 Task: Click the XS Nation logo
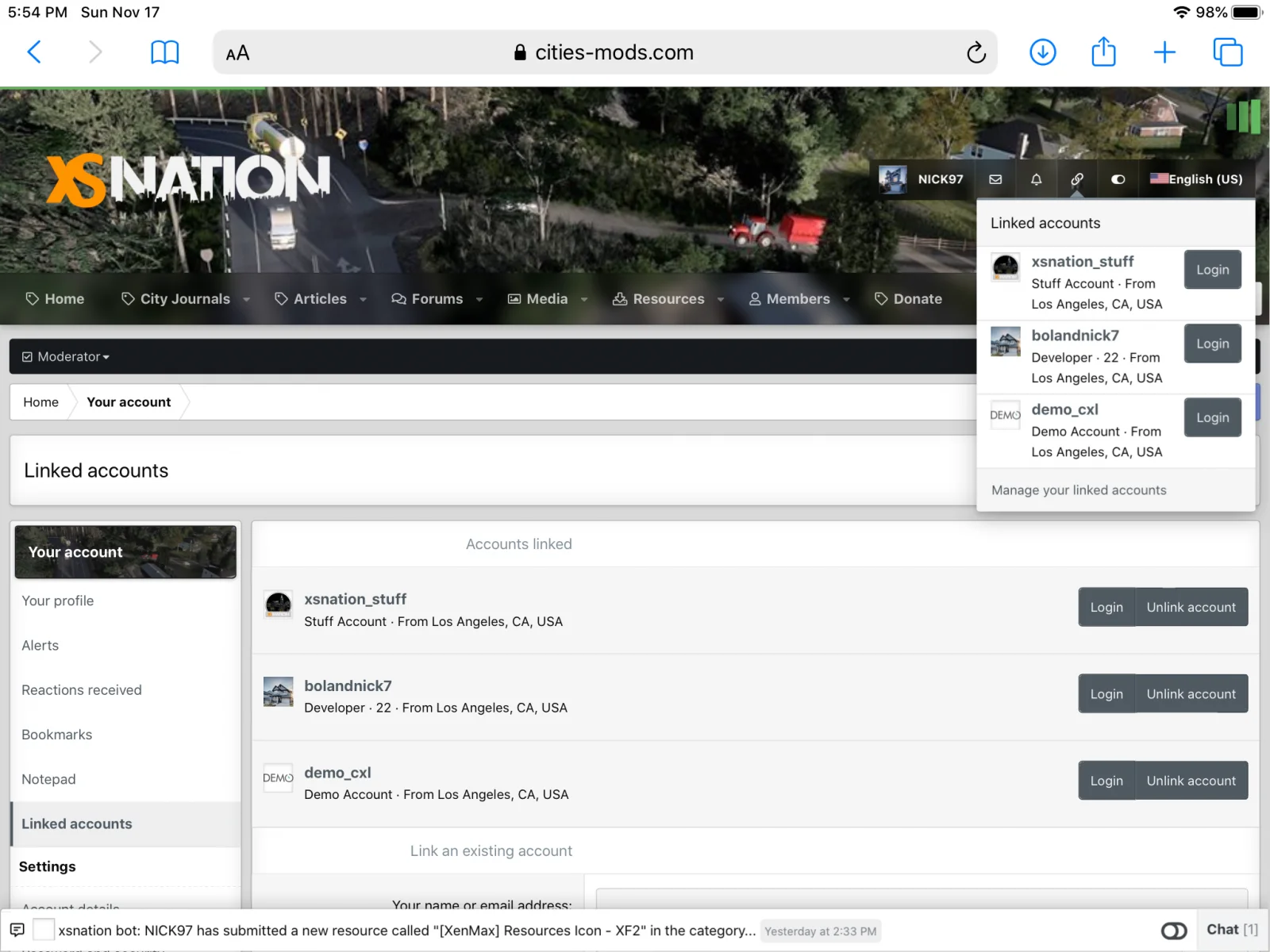(x=187, y=179)
